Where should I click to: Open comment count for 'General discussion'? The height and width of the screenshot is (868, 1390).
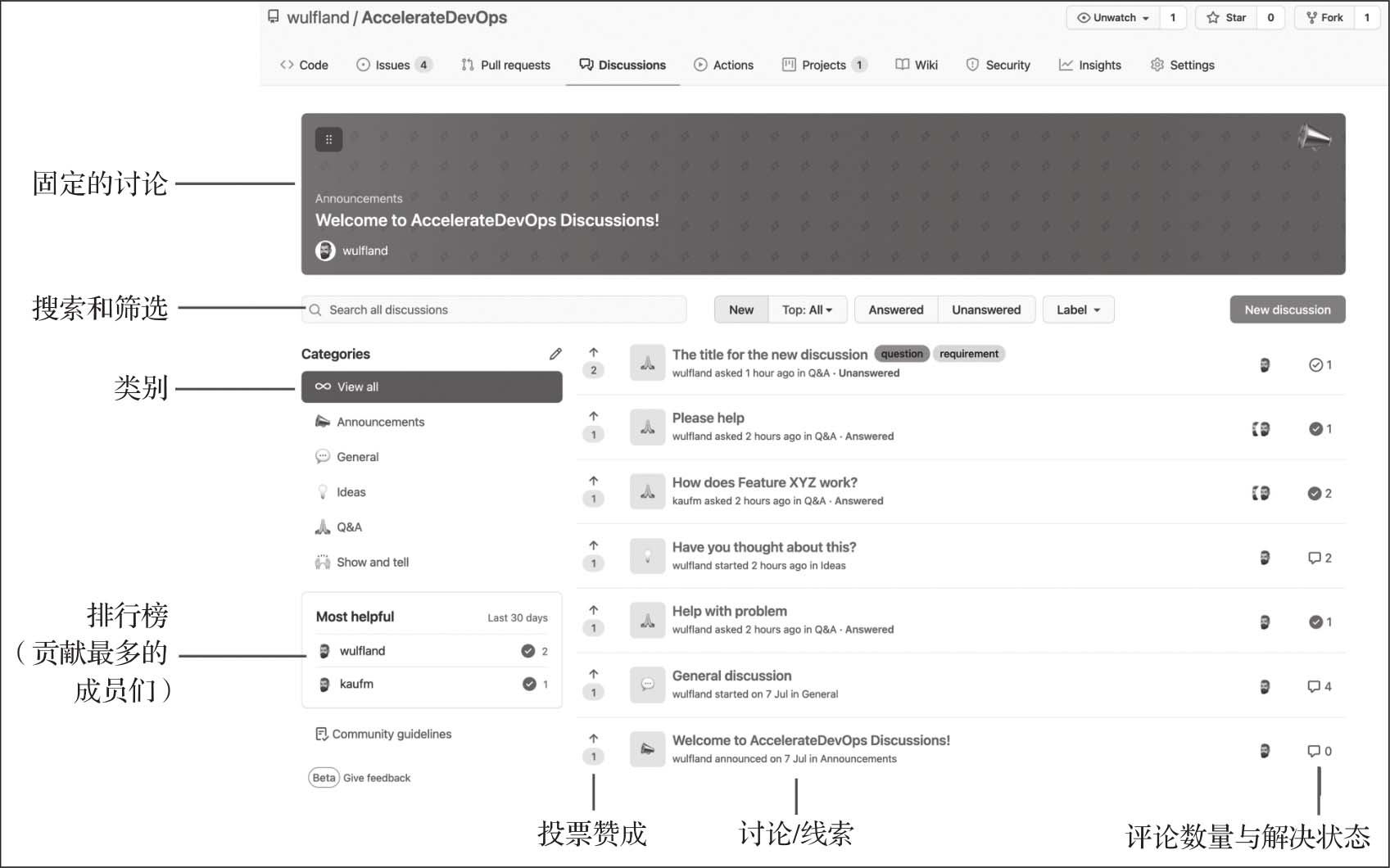(1320, 687)
